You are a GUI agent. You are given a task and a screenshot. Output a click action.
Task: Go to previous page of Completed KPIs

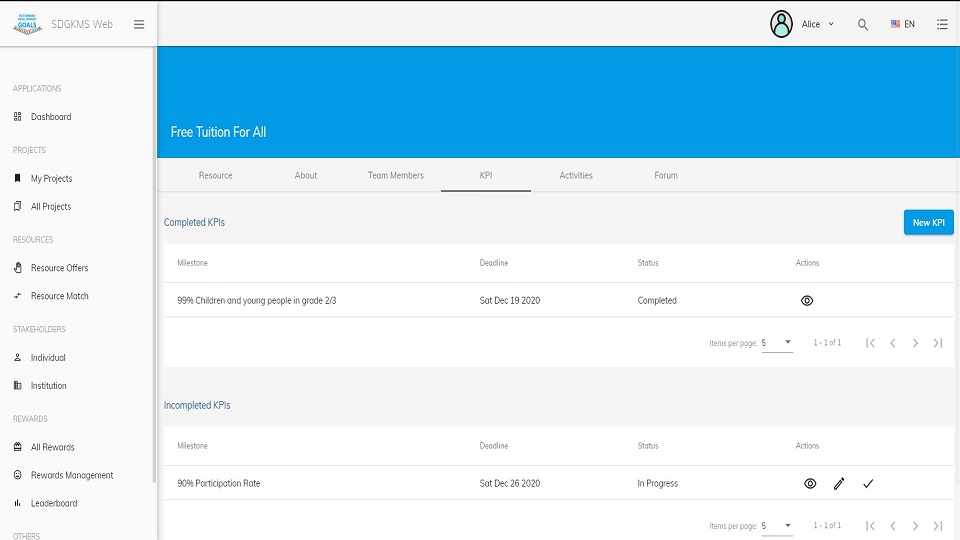click(893, 343)
